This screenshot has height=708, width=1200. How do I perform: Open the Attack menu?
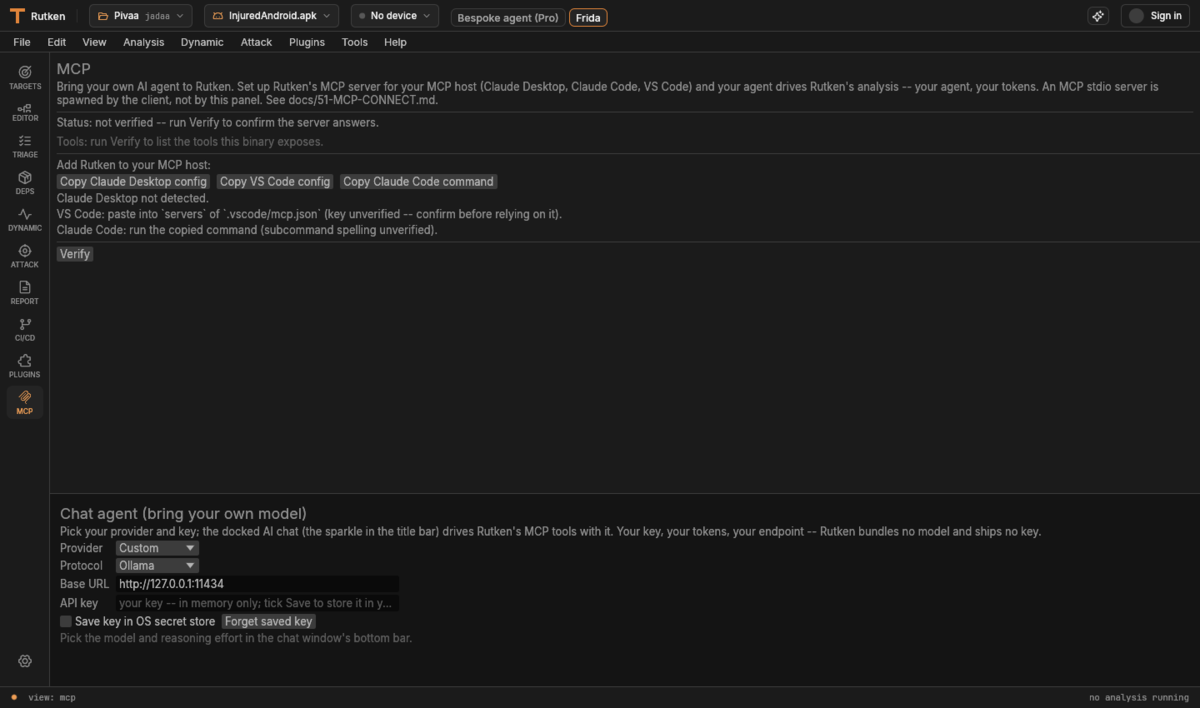256,42
